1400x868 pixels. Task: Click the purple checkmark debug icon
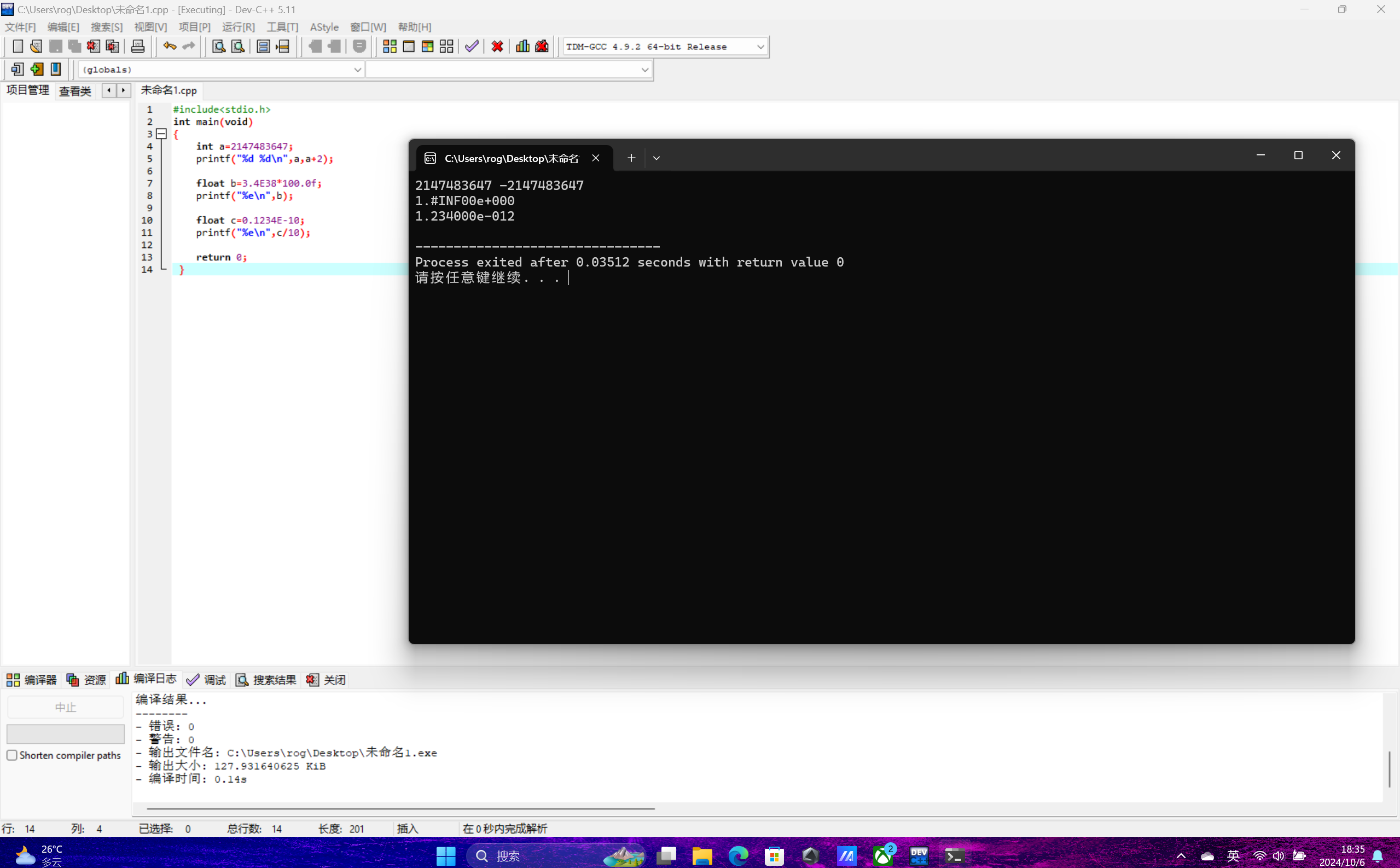pyautogui.click(x=472, y=47)
